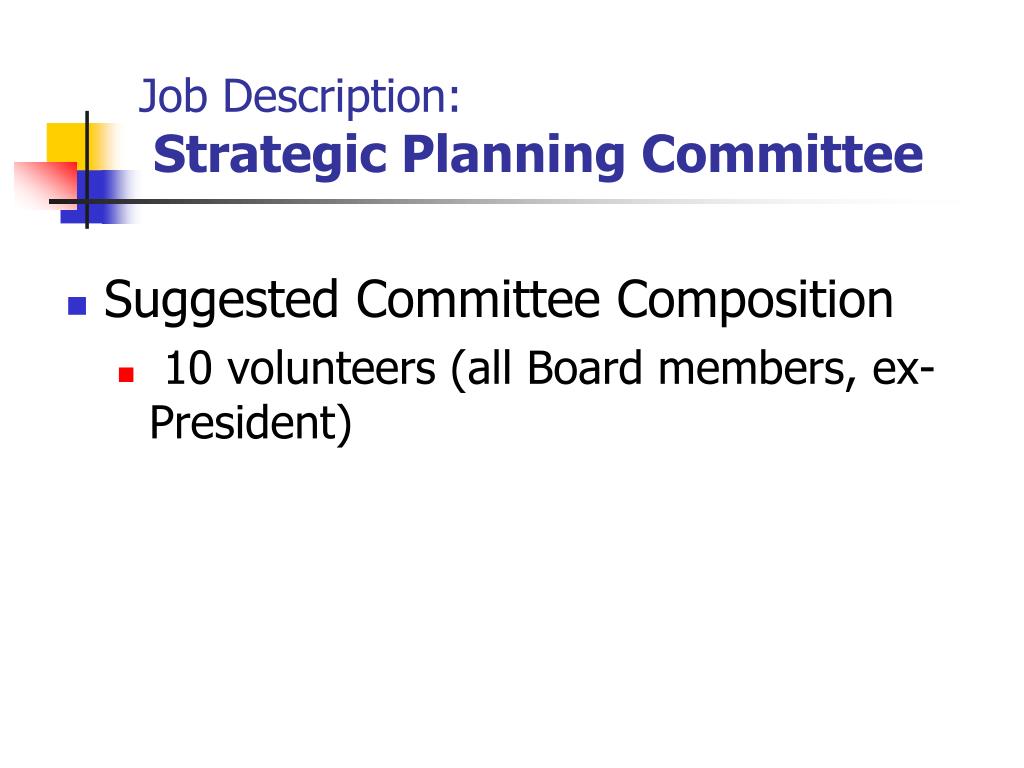
Task: Click the red gradient square graphic
Action: pos(46,185)
